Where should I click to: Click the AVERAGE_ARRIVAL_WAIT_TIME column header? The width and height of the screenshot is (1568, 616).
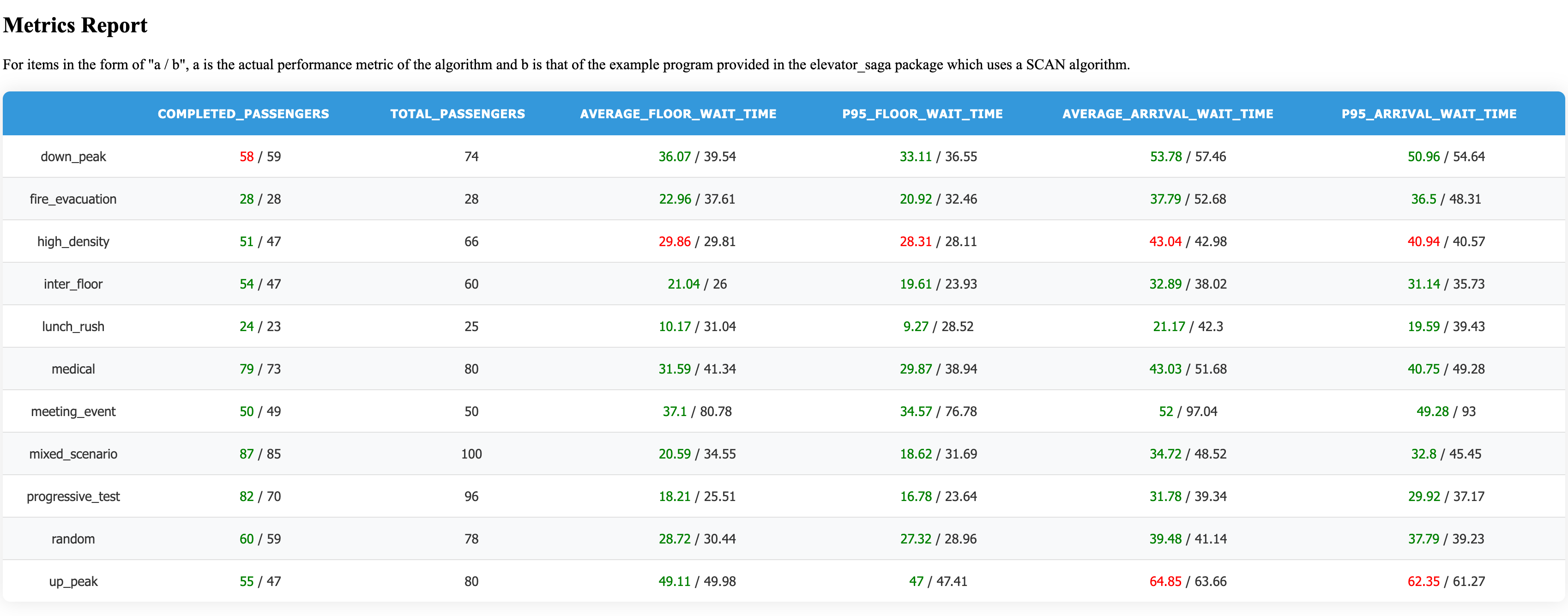coord(1167,114)
